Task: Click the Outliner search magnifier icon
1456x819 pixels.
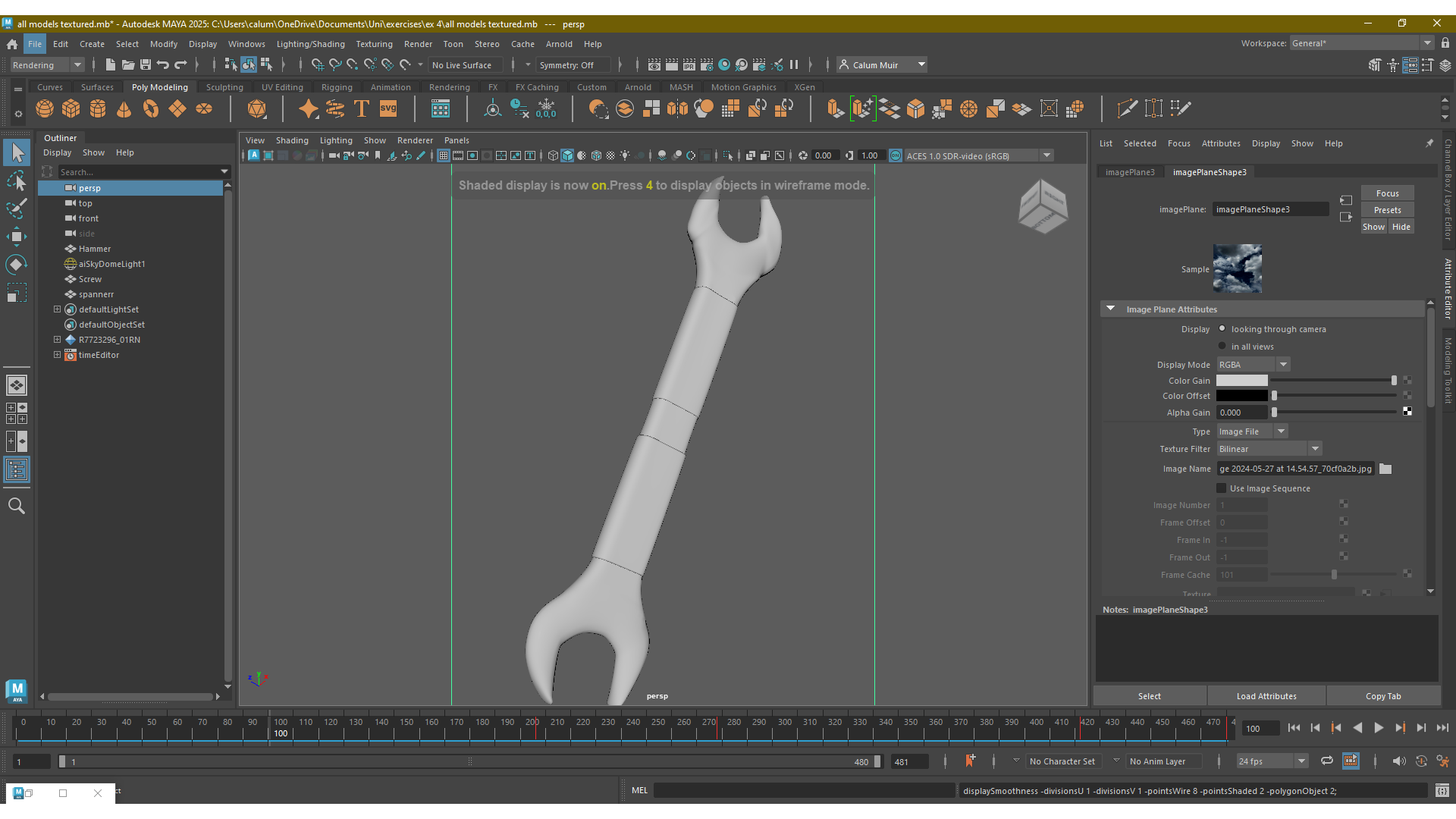Action: 16,506
